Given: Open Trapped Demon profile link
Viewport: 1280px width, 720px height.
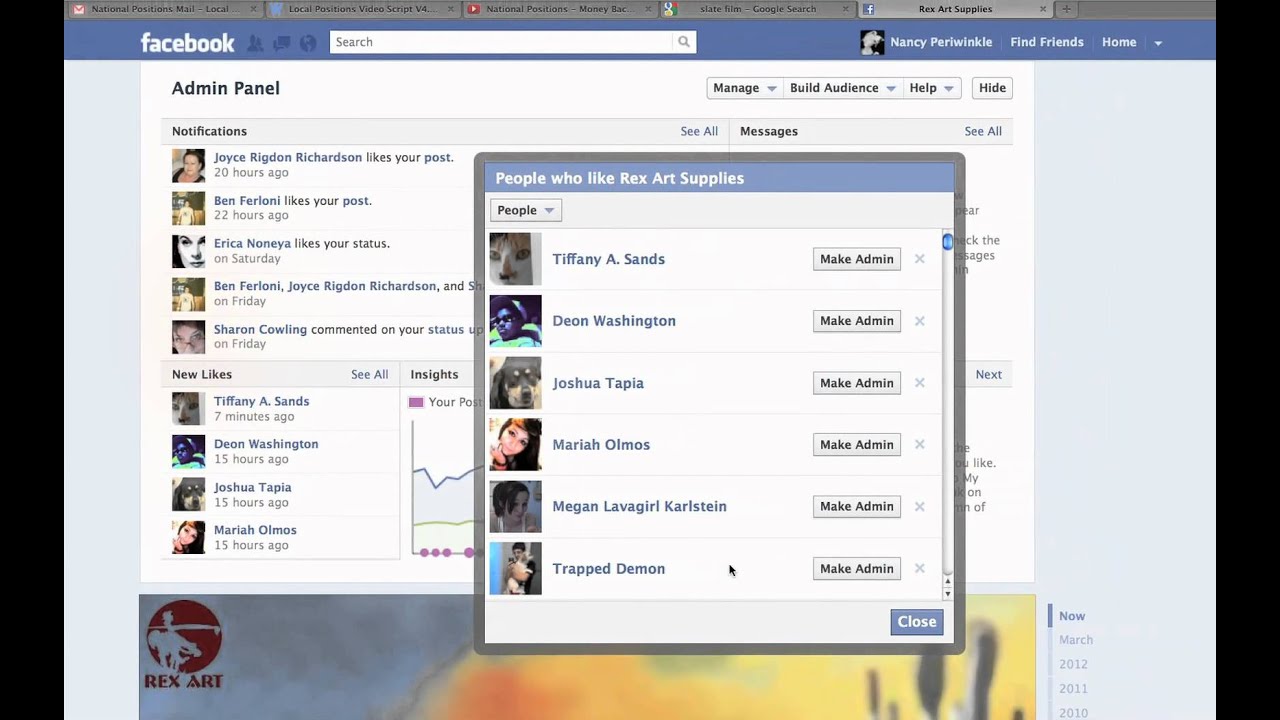Looking at the screenshot, I should pyautogui.click(x=608, y=568).
